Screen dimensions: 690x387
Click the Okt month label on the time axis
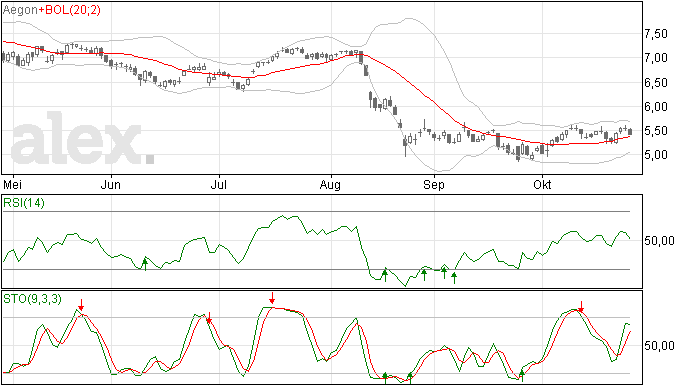tap(542, 184)
